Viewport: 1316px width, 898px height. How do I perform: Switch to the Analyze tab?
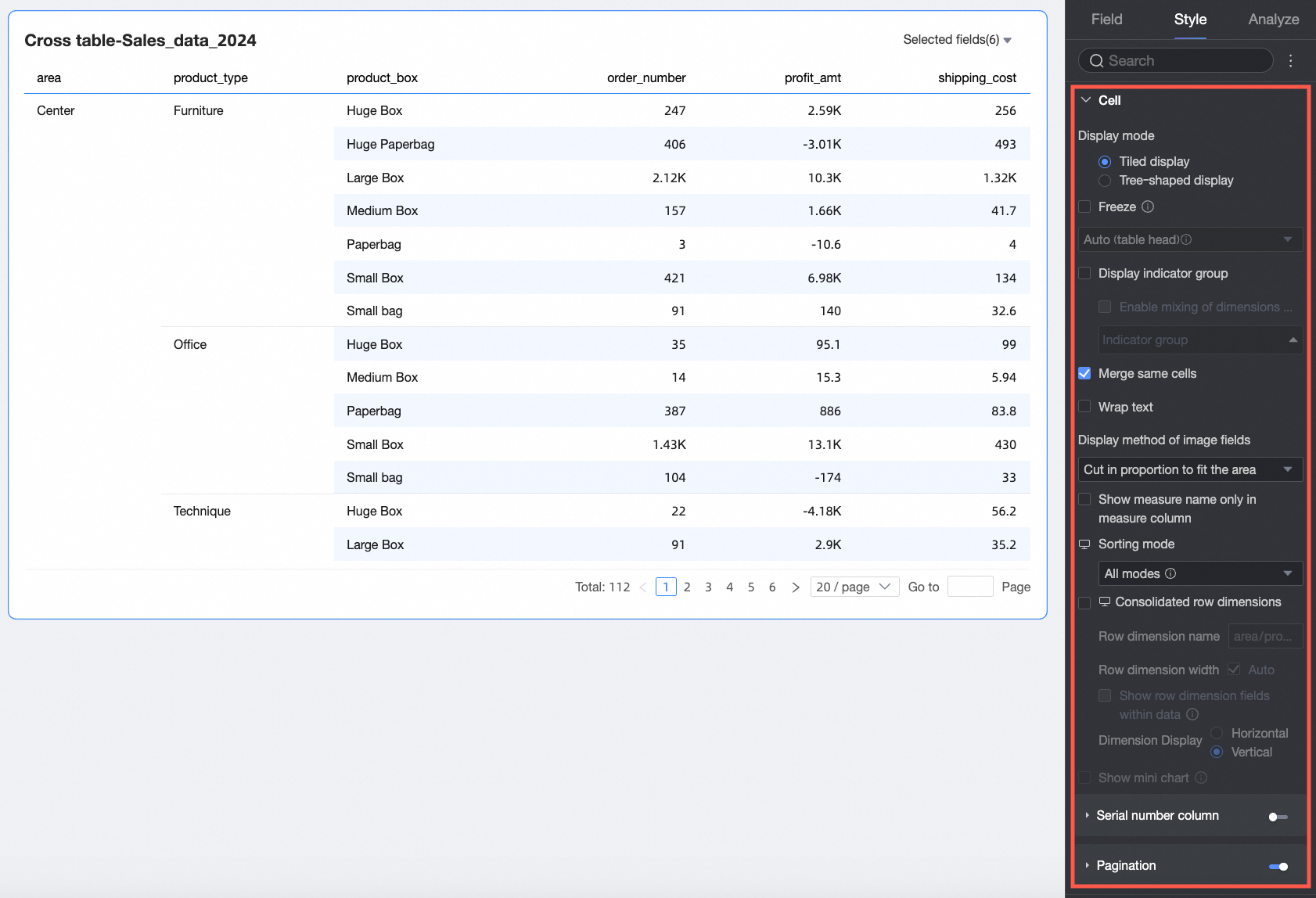coord(1274,20)
